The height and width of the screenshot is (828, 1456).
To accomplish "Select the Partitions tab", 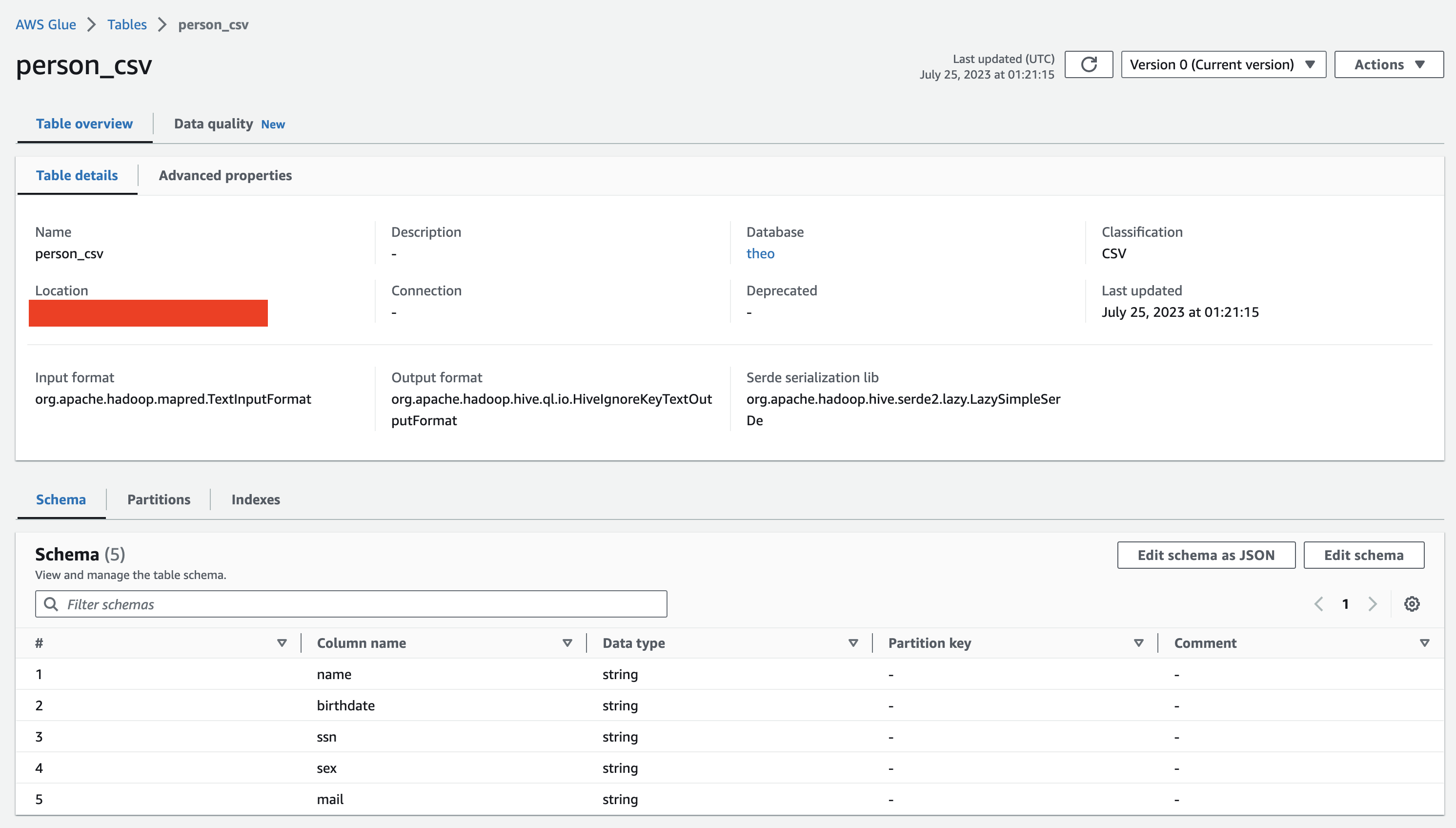I will [159, 500].
